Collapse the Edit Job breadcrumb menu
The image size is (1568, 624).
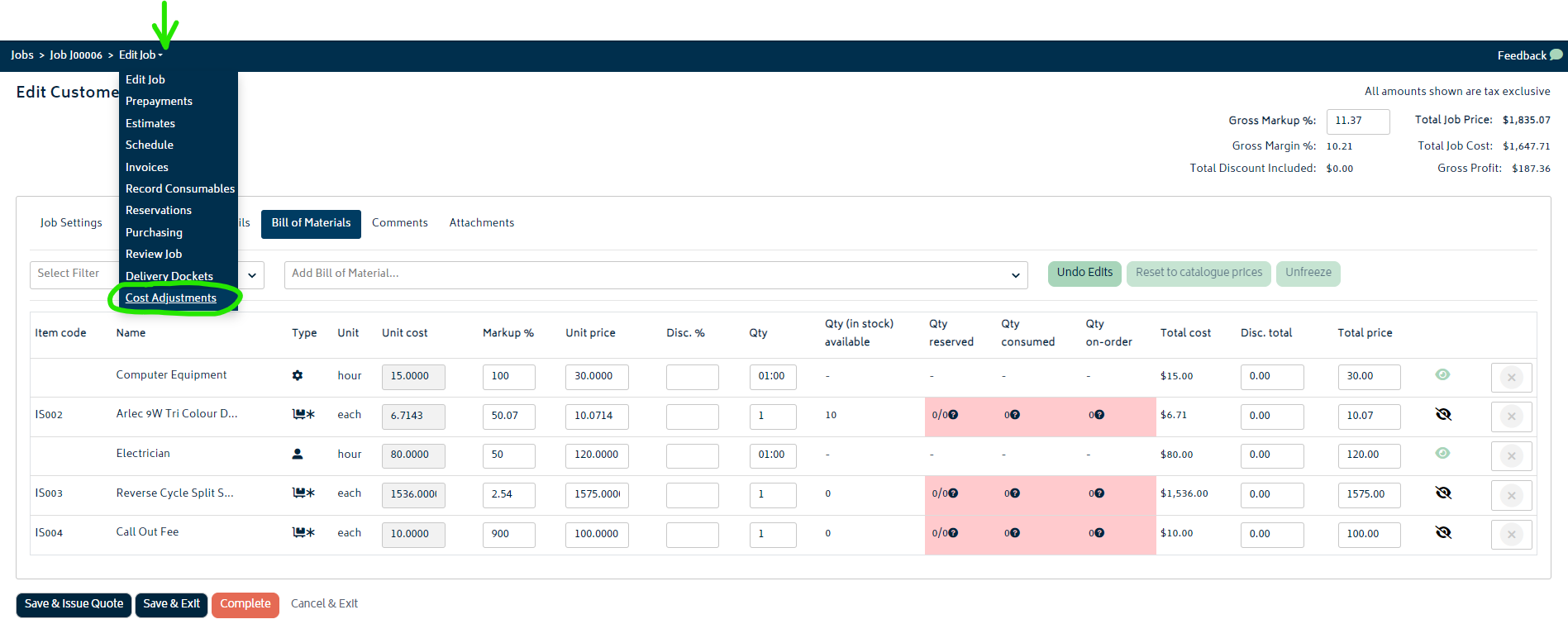point(141,55)
